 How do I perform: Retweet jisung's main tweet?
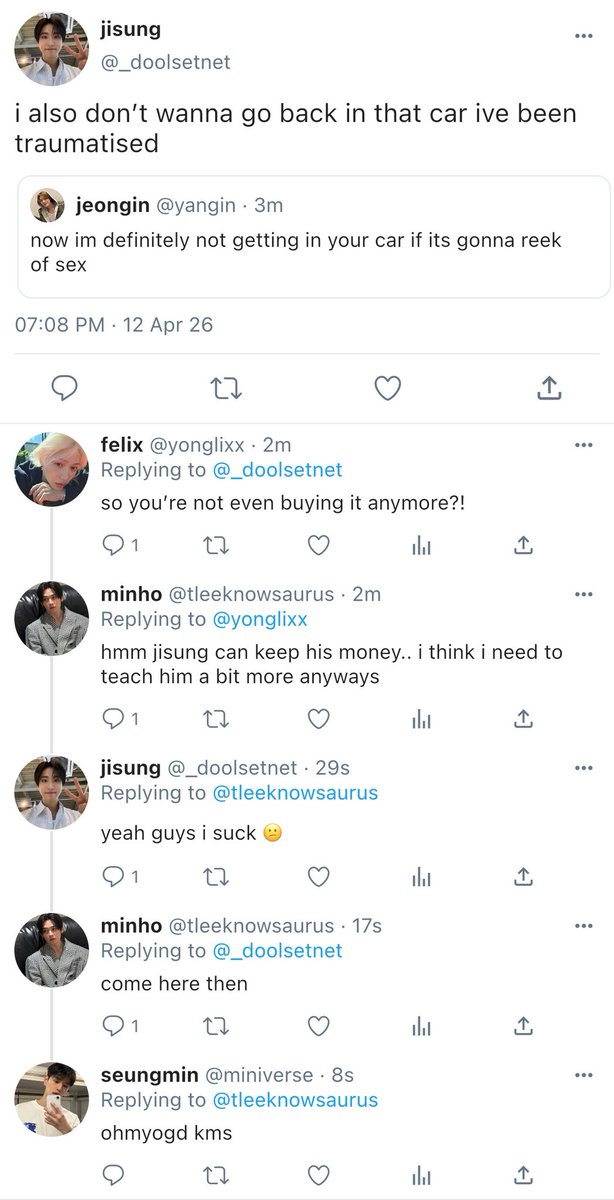coord(227,388)
